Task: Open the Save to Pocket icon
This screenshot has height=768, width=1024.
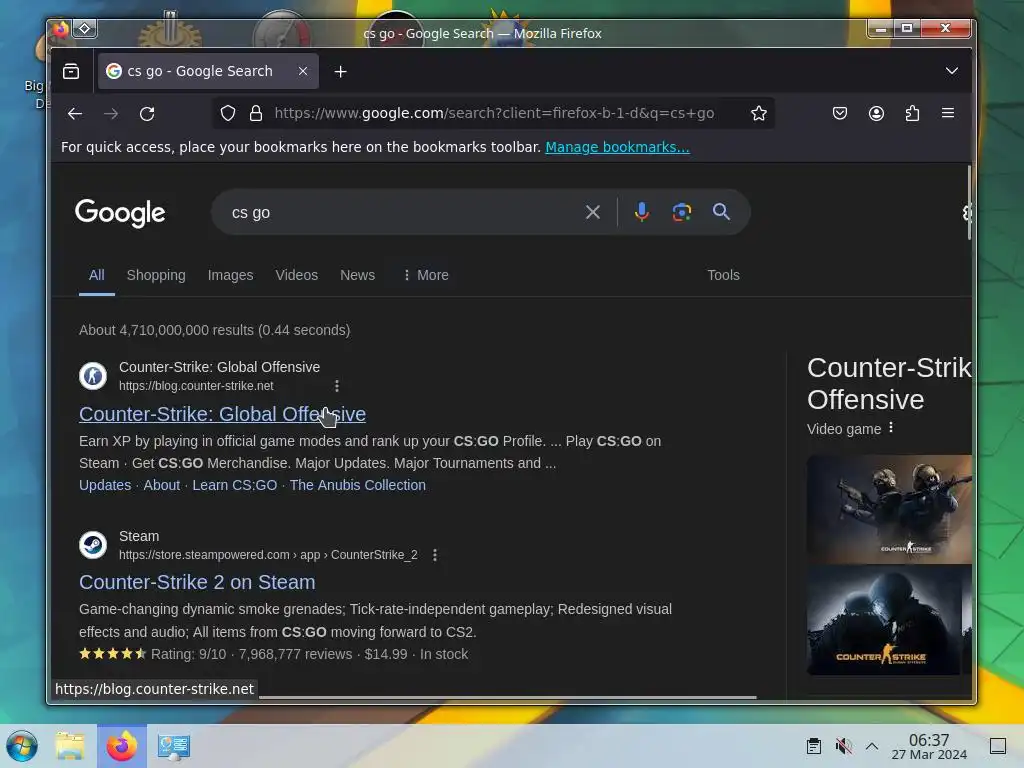Action: tap(840, 113)
